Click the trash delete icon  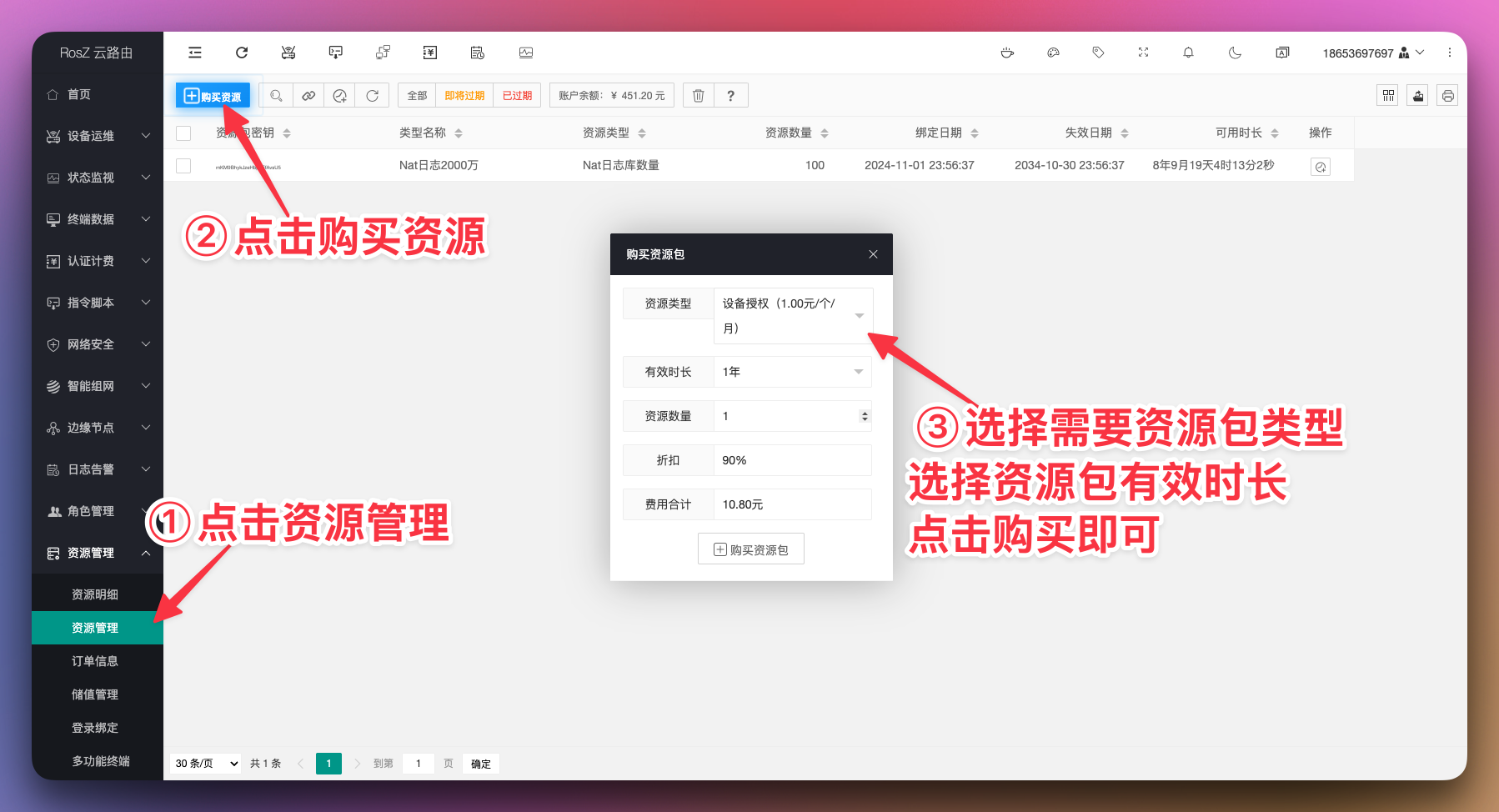[x=699, y=96]
